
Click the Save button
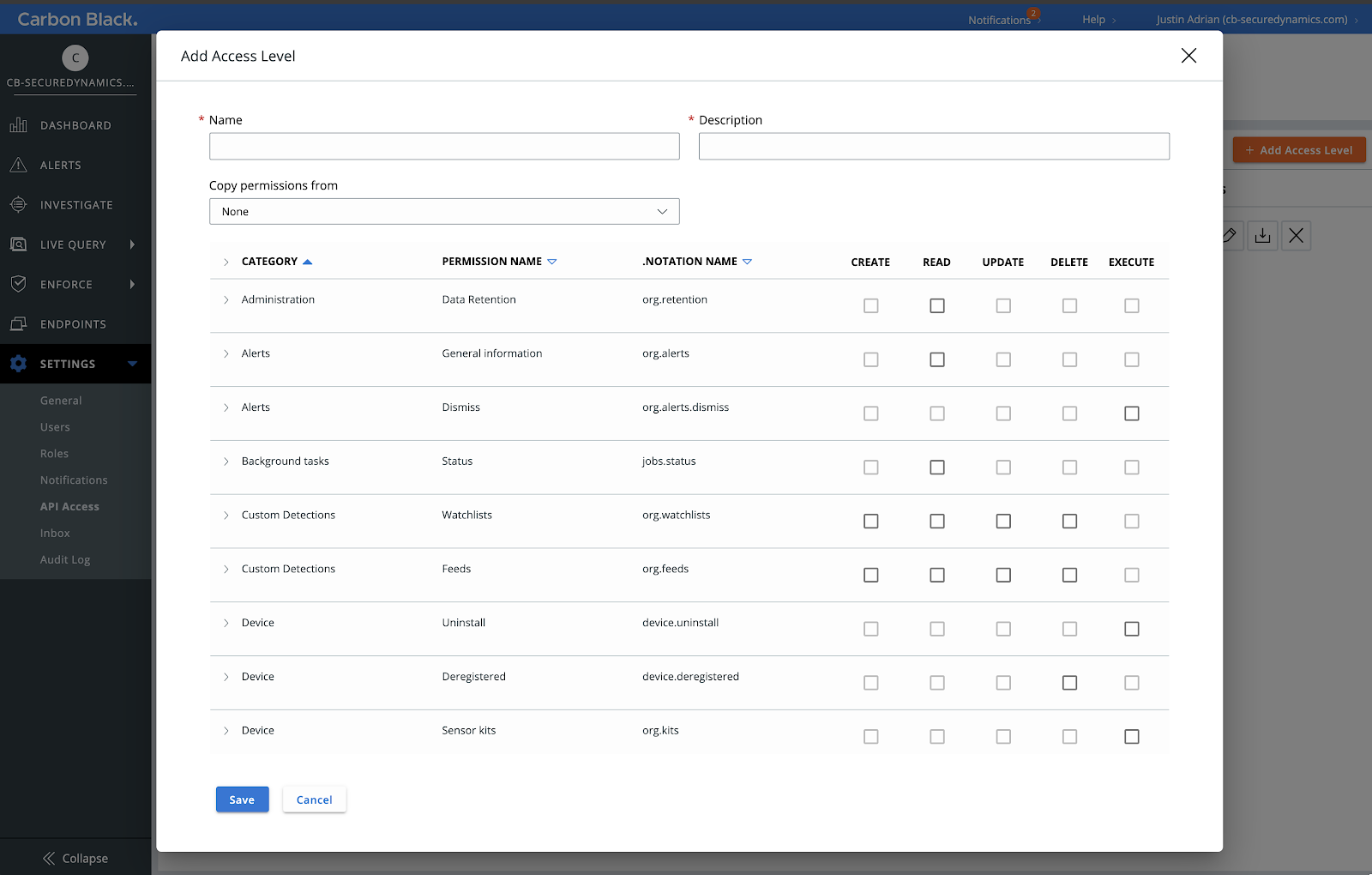(242, 800)
